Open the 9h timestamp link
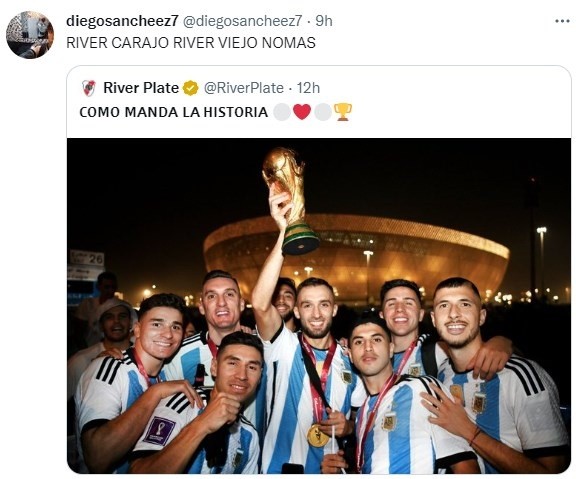This screenshot has width=576, height=479. [x=324, y=21]
